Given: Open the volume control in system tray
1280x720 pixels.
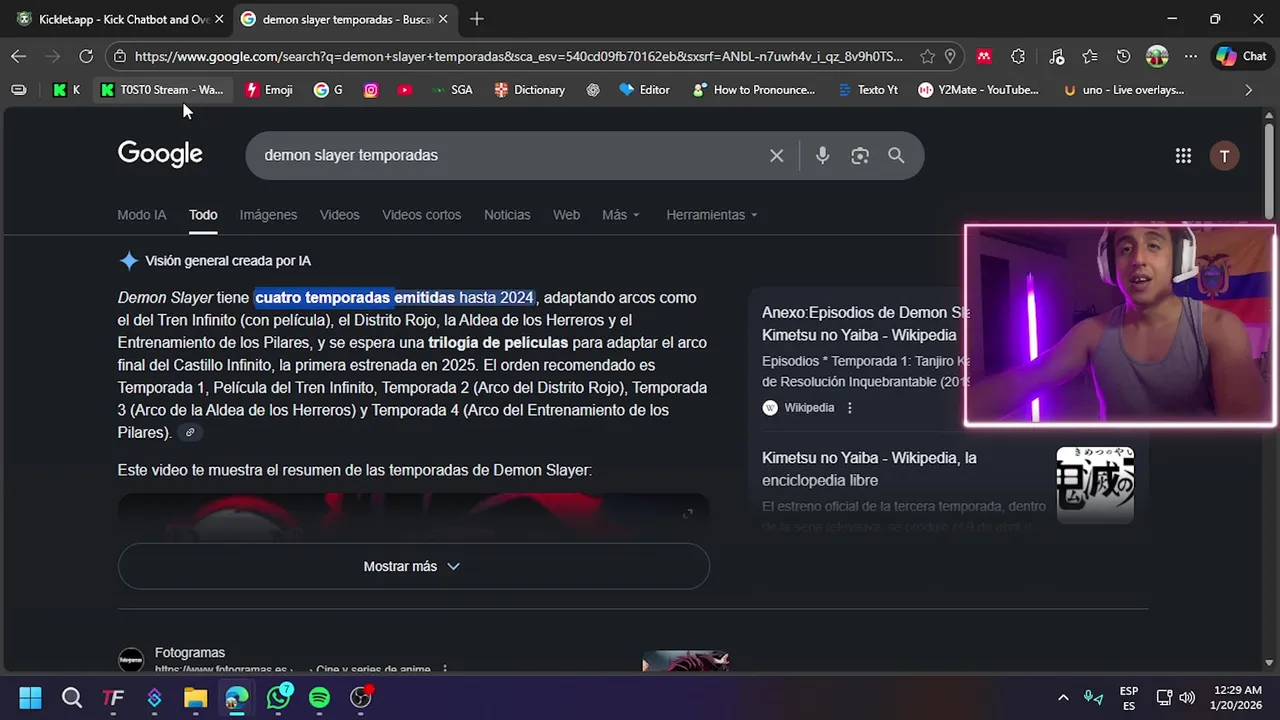Looking at the screenshot, I should [x=1187, y=697].
